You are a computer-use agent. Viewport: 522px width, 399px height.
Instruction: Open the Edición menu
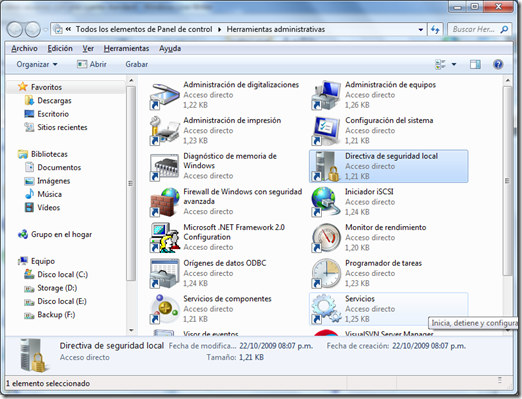(60, 49)
